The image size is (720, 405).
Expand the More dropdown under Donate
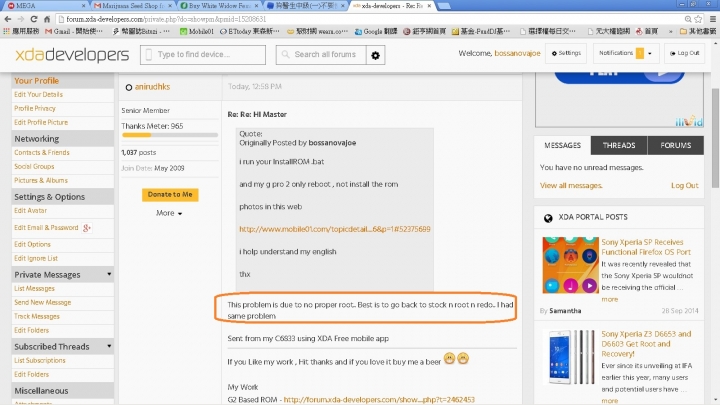click(169, 213)
